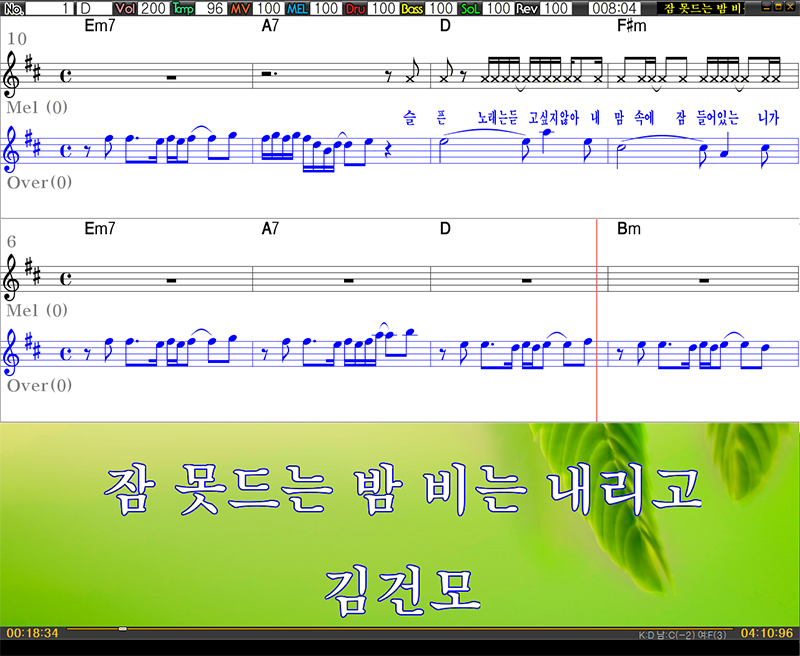This screenshot has width=800, height=656.
Task: Click the MEL melody label
Action: tap(297, 8)
